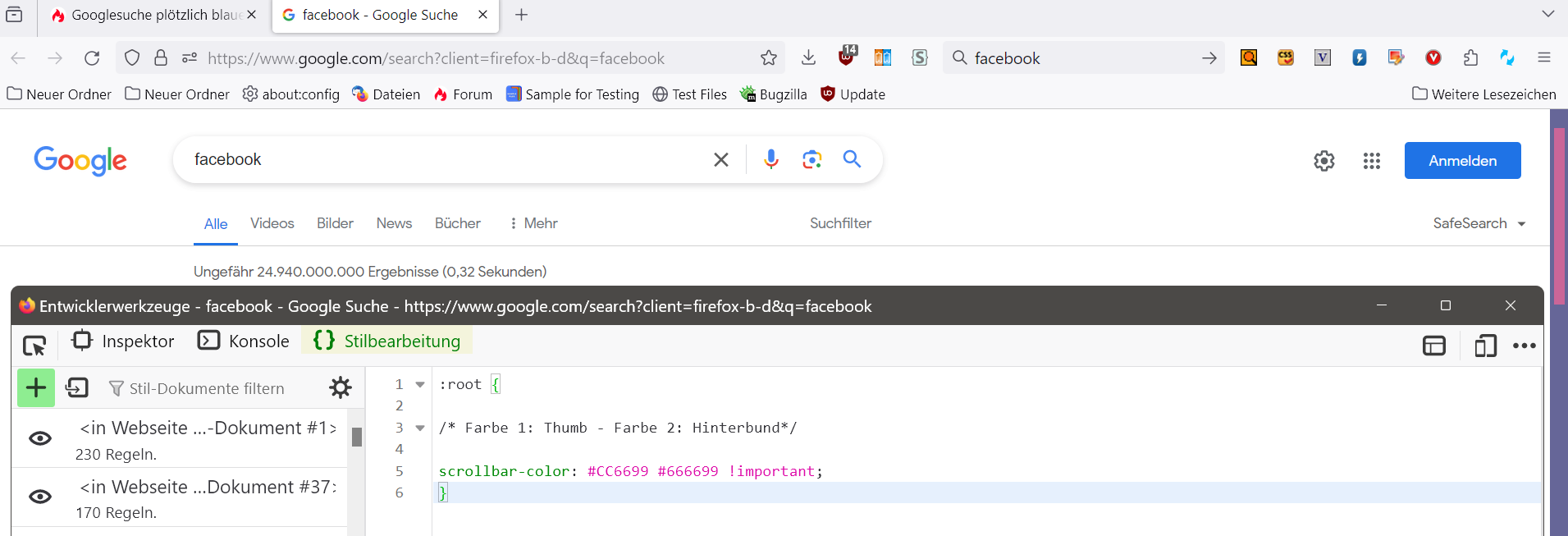Click the #CC6699 color value in code
1568x536 pixels.
pyautogui.click(x=618, y=471)
